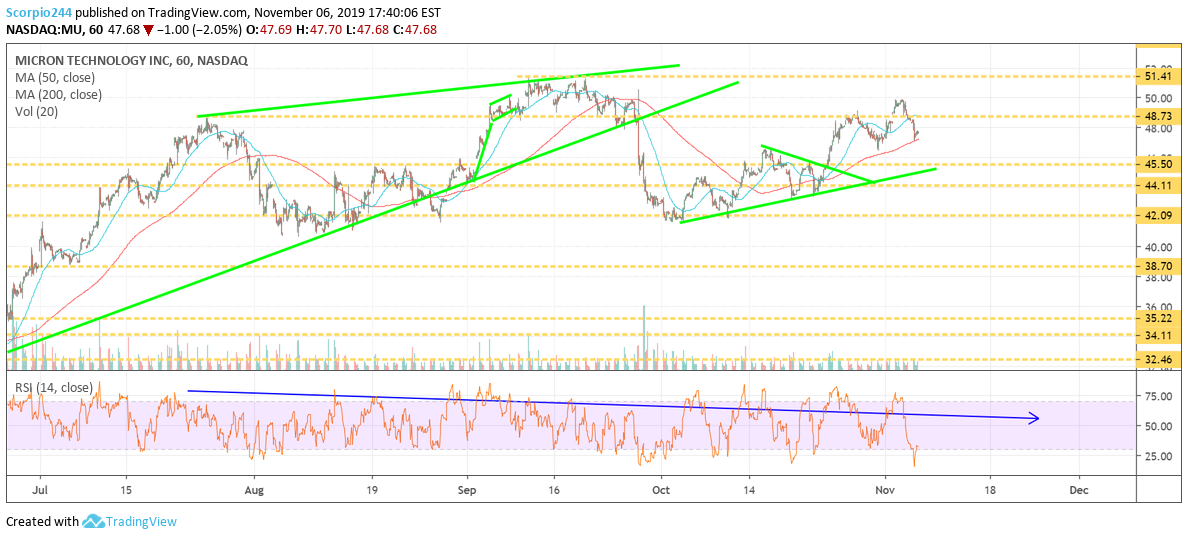Click the Dec date axis label

[1079, 490]
